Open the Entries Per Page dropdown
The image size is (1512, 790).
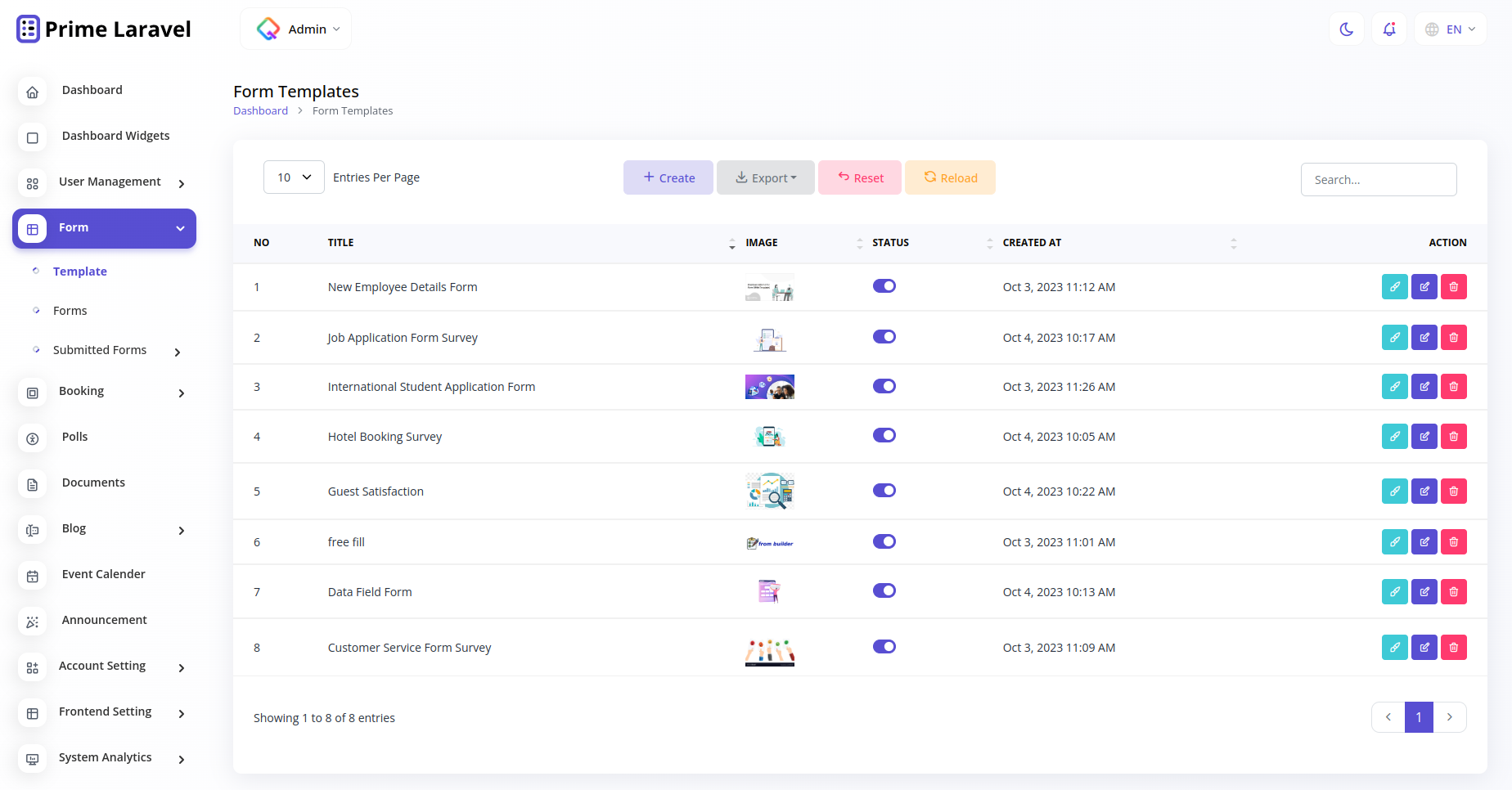click(x=293, y=177)
